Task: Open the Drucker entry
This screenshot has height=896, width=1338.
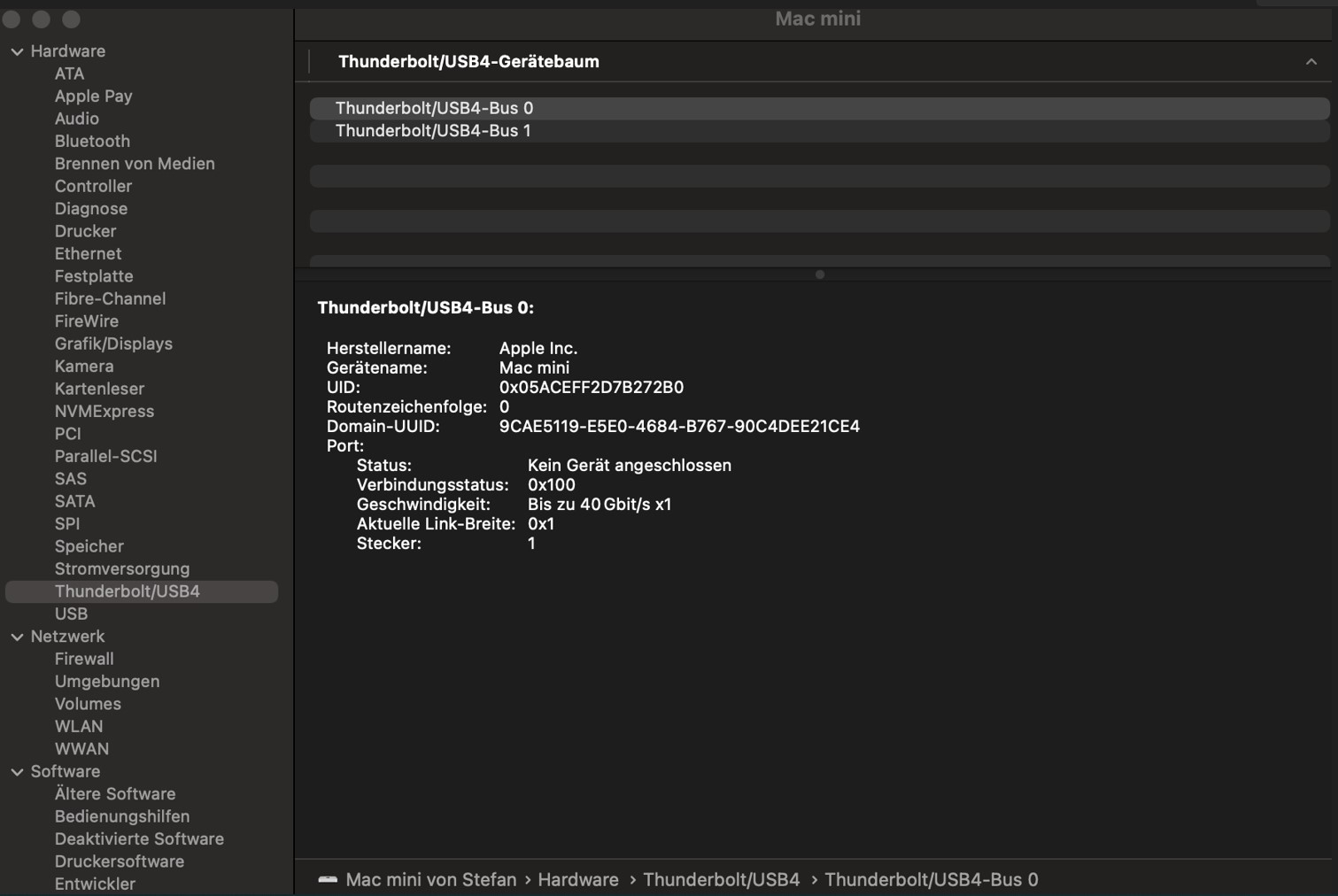Action: pos(85,231)
